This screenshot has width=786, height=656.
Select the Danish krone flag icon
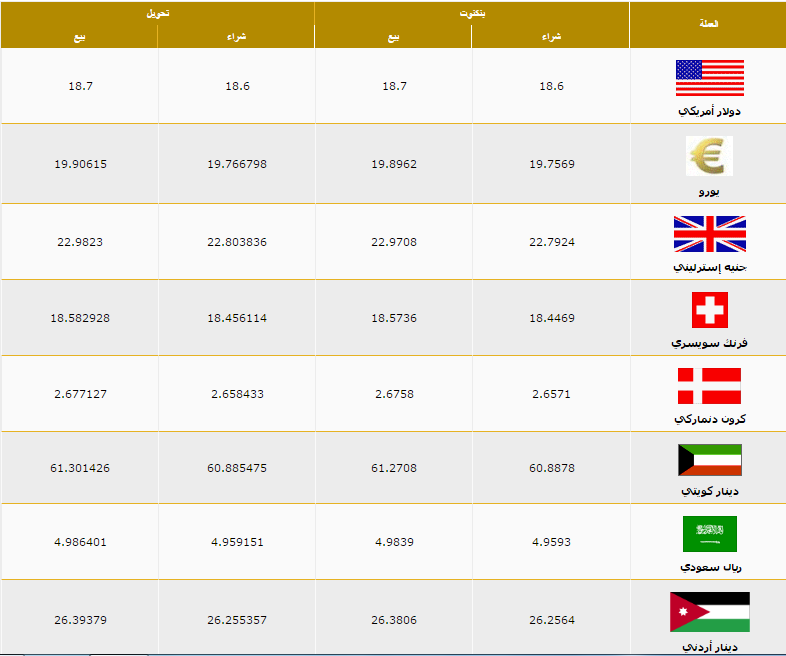pyautogui.click(x=709, y=386)
